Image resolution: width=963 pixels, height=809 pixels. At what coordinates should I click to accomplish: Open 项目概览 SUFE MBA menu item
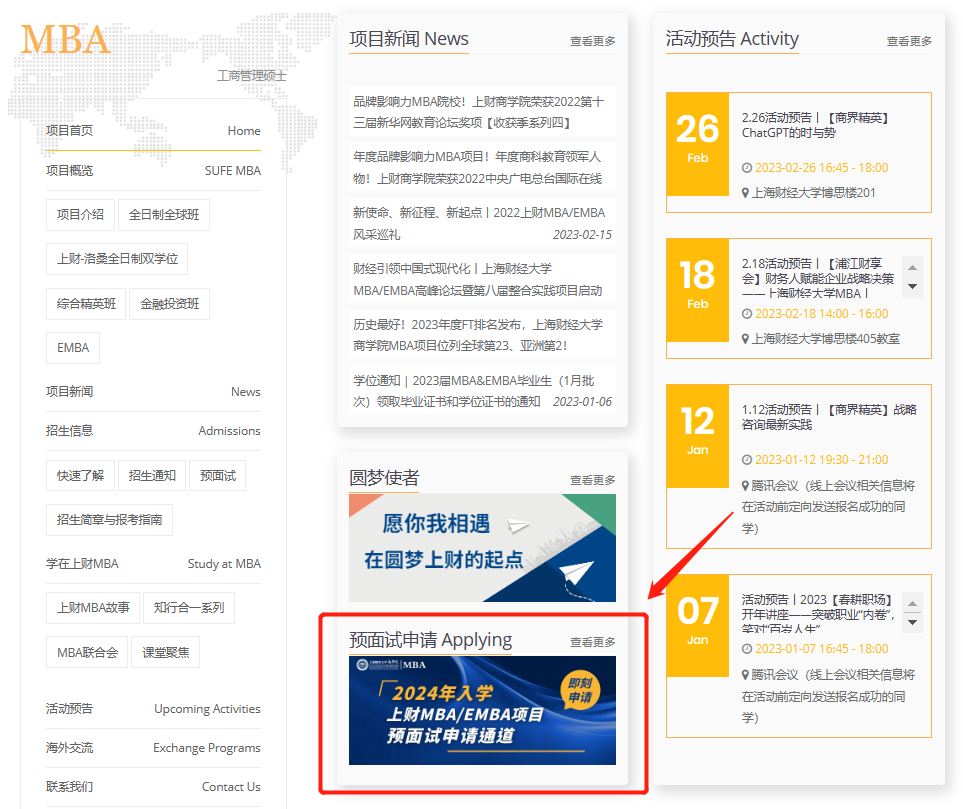(x=153, y=171)
